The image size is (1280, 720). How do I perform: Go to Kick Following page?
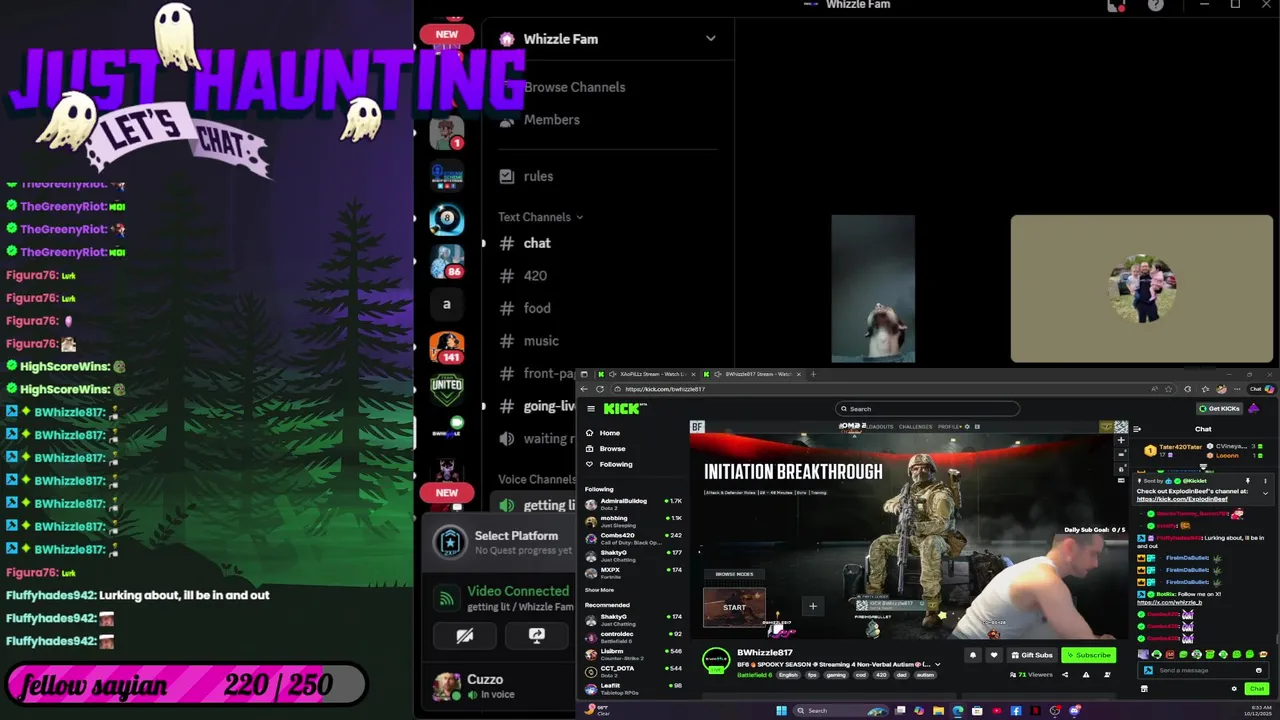click(x=615, y=464)
